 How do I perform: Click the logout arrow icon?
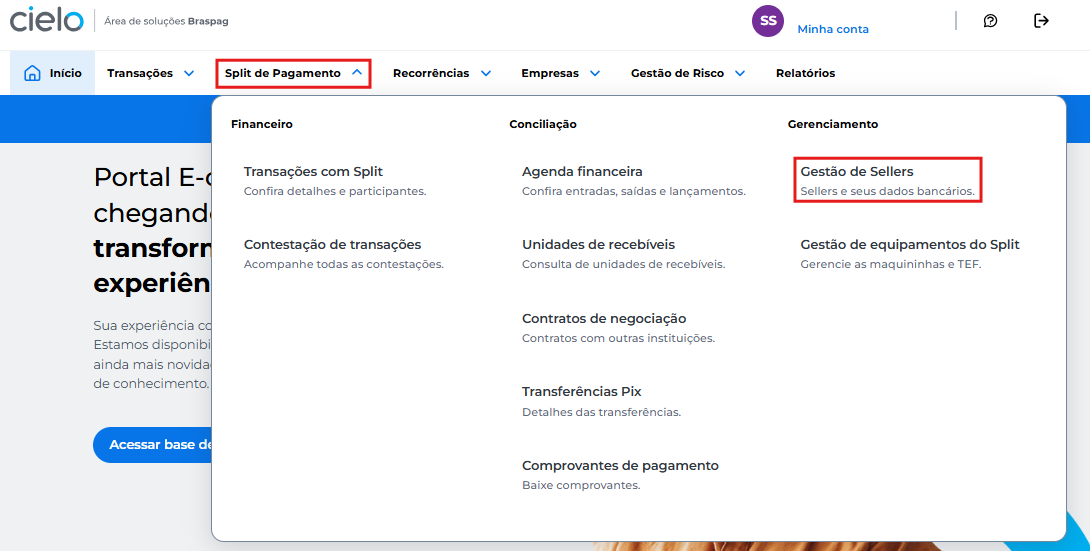(1041, 20)
